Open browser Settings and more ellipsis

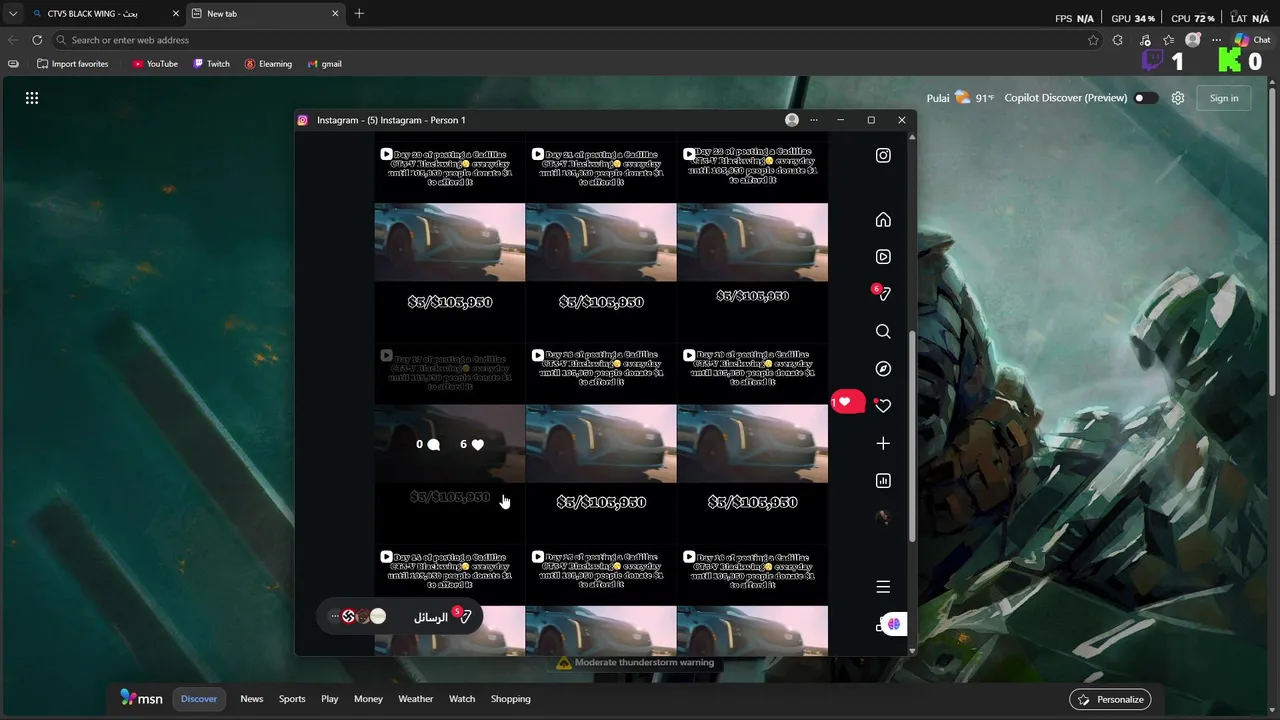tap(1216, 40)
